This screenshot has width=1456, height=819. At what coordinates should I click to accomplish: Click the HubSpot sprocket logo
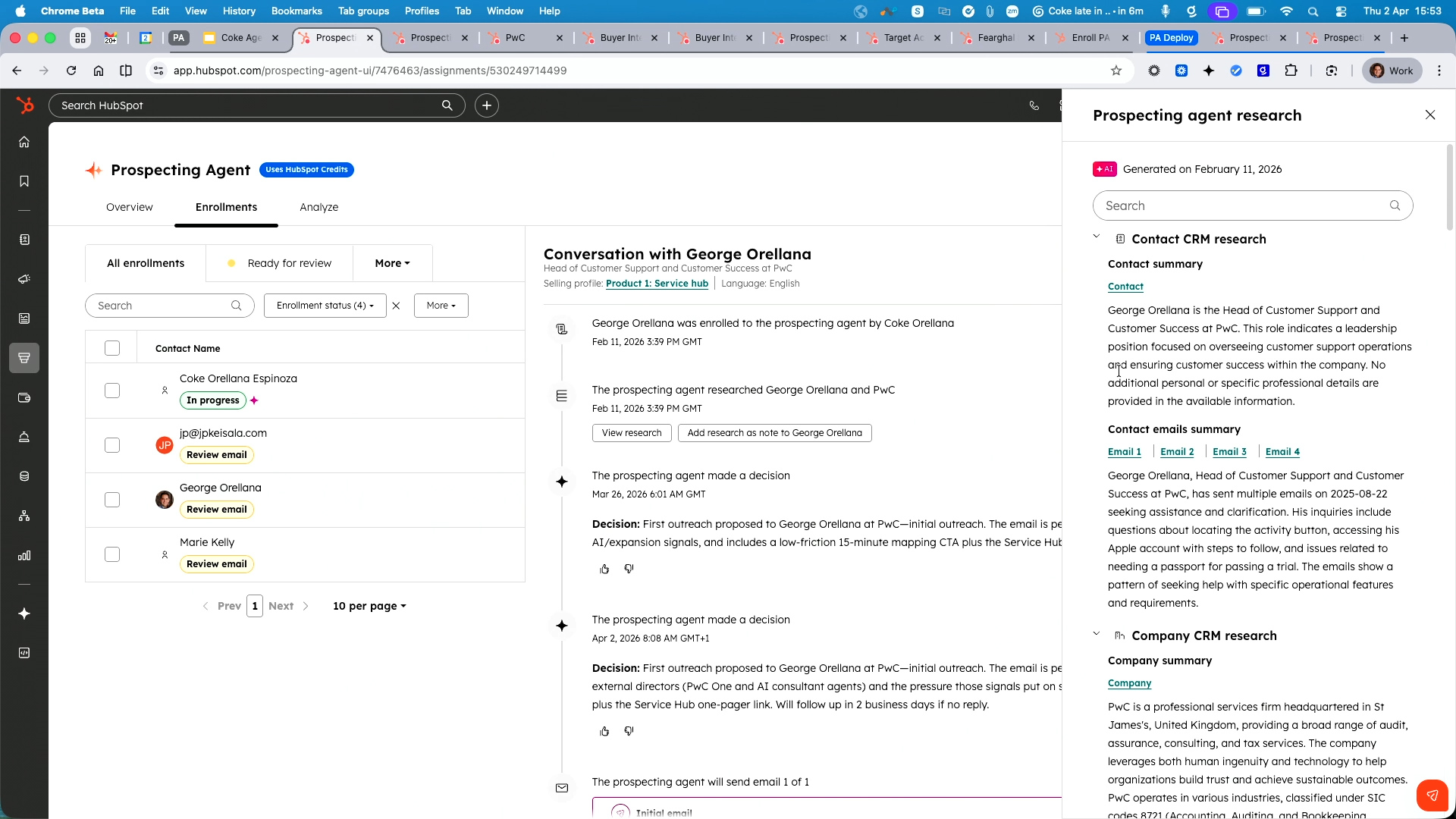pos(25,105)
